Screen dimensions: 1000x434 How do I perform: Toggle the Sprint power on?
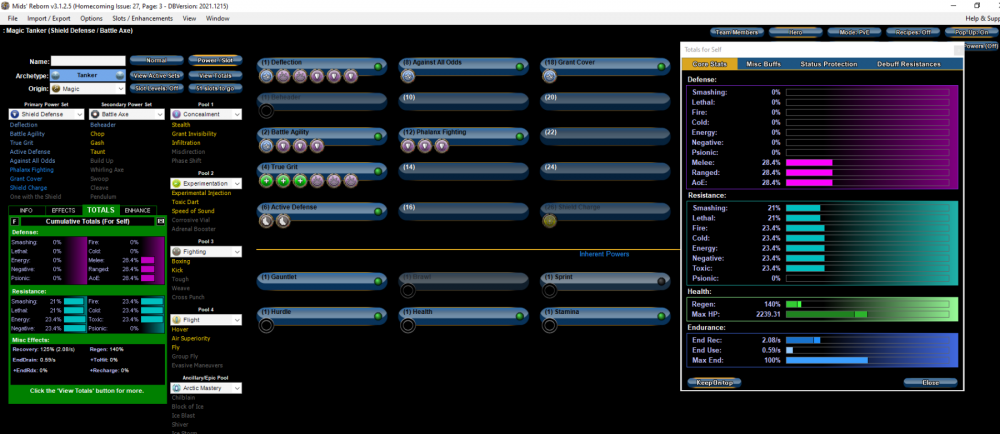(x=660, y=279)
